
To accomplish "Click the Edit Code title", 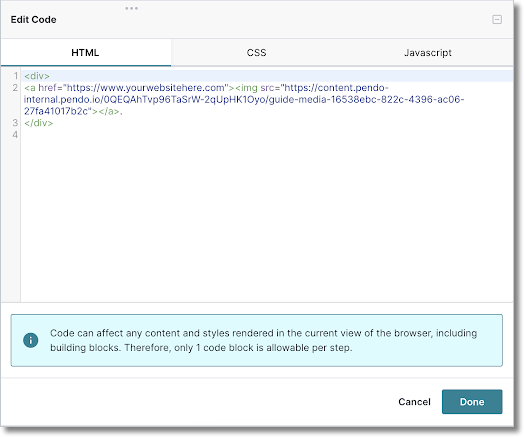I will (x=33, y=20).
